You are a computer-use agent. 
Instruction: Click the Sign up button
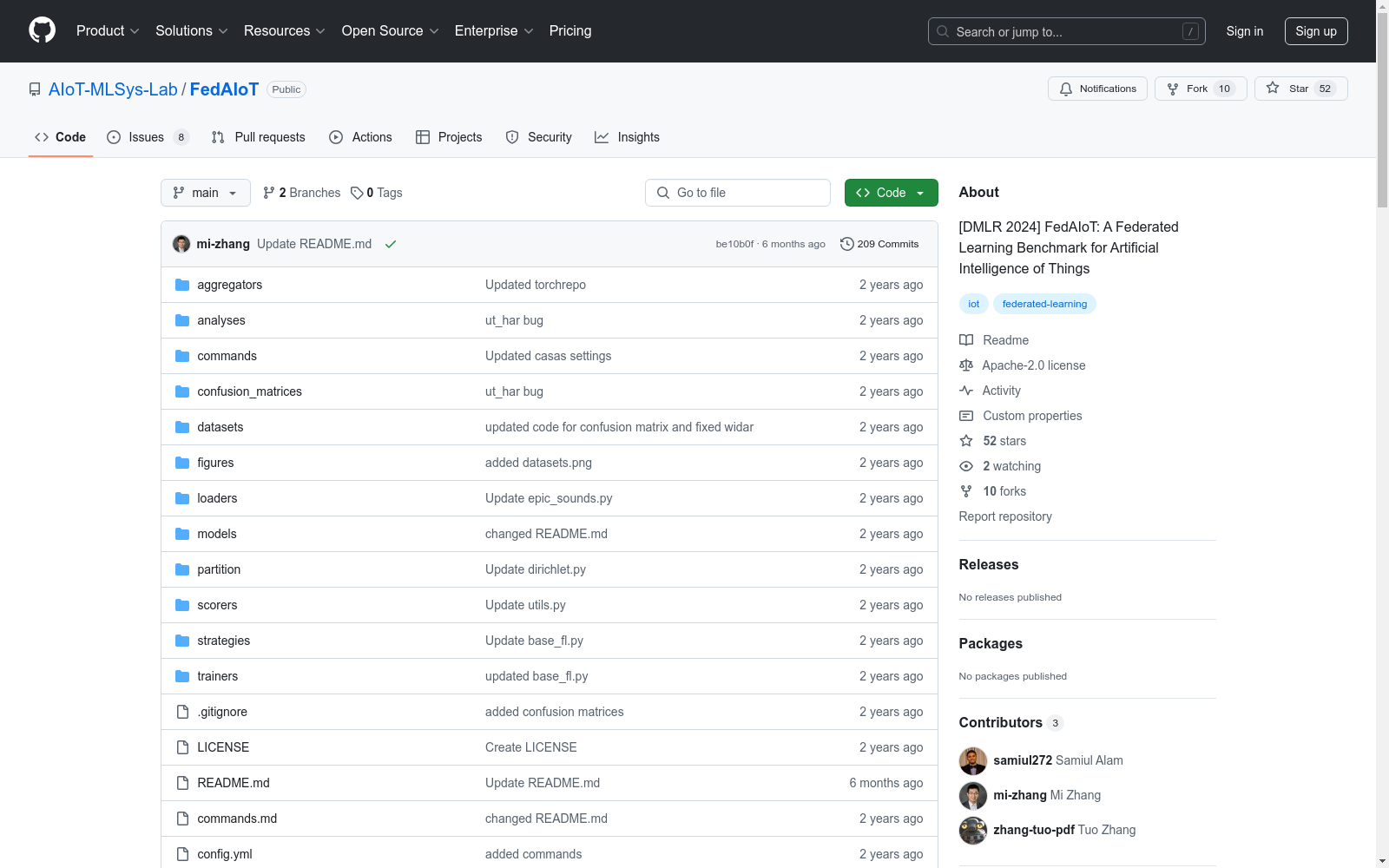1316,31
